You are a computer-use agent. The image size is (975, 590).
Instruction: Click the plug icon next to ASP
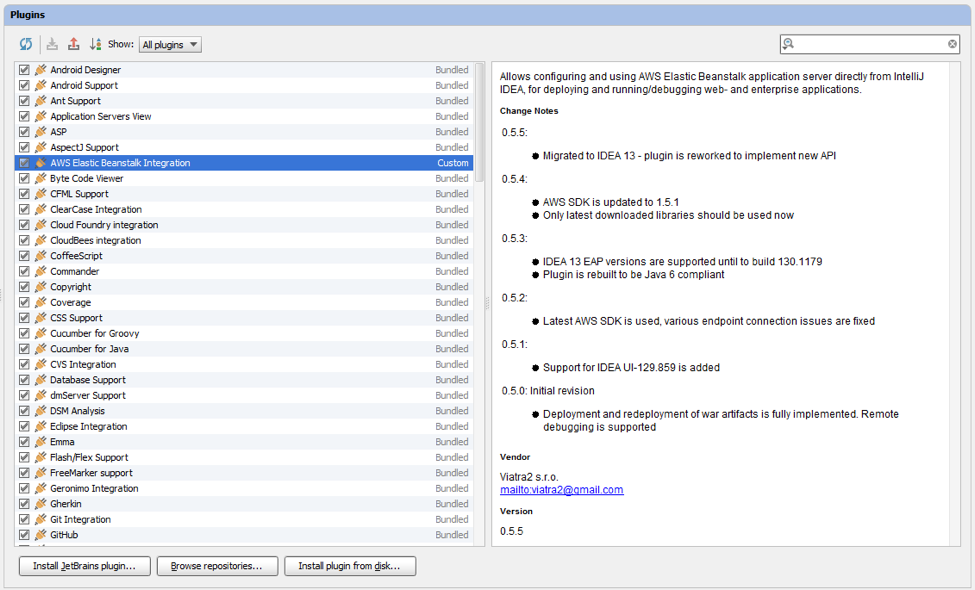pyautogui.click(x=40, y=132)
